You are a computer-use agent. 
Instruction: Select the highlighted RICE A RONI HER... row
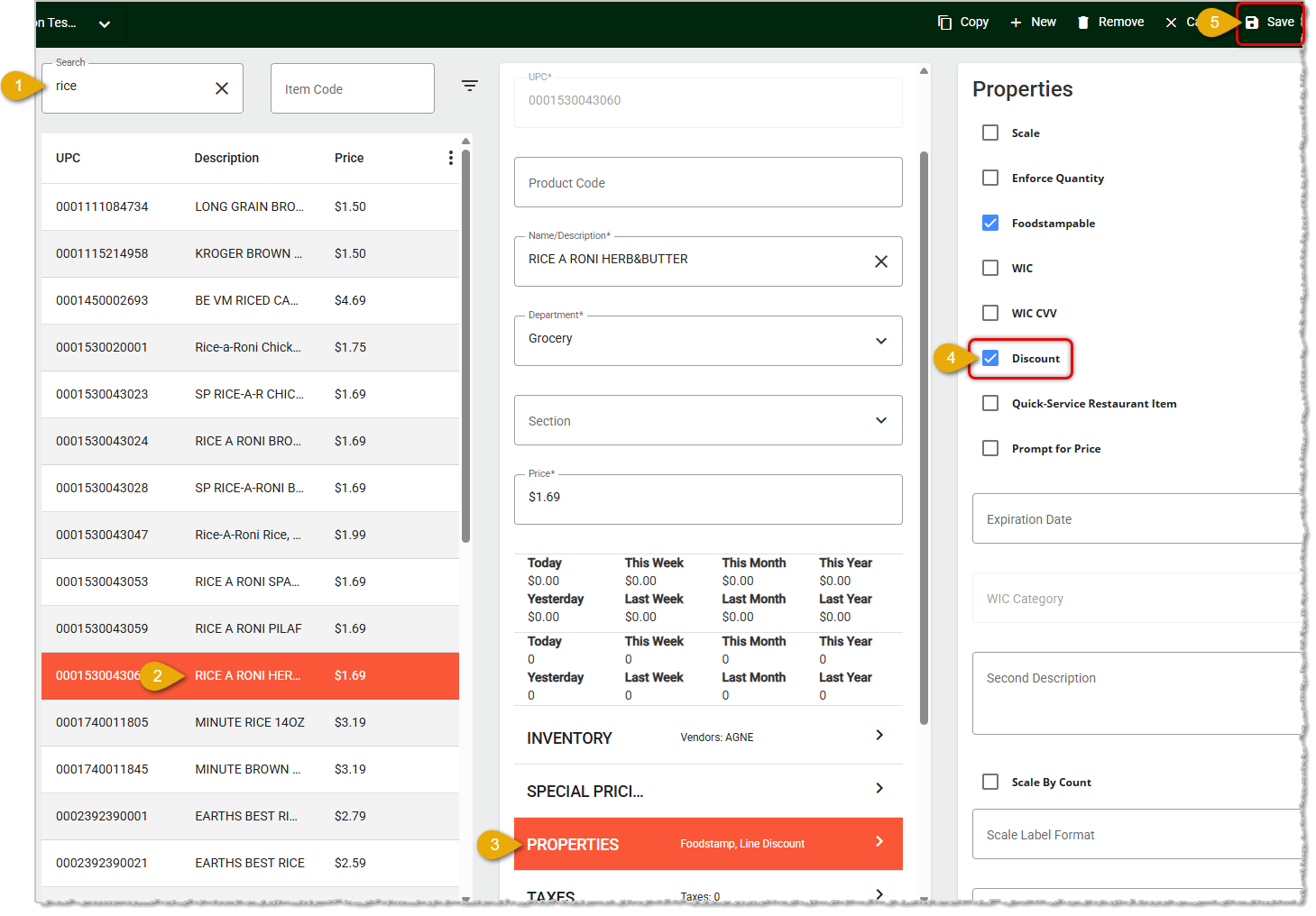click(250, 675)
